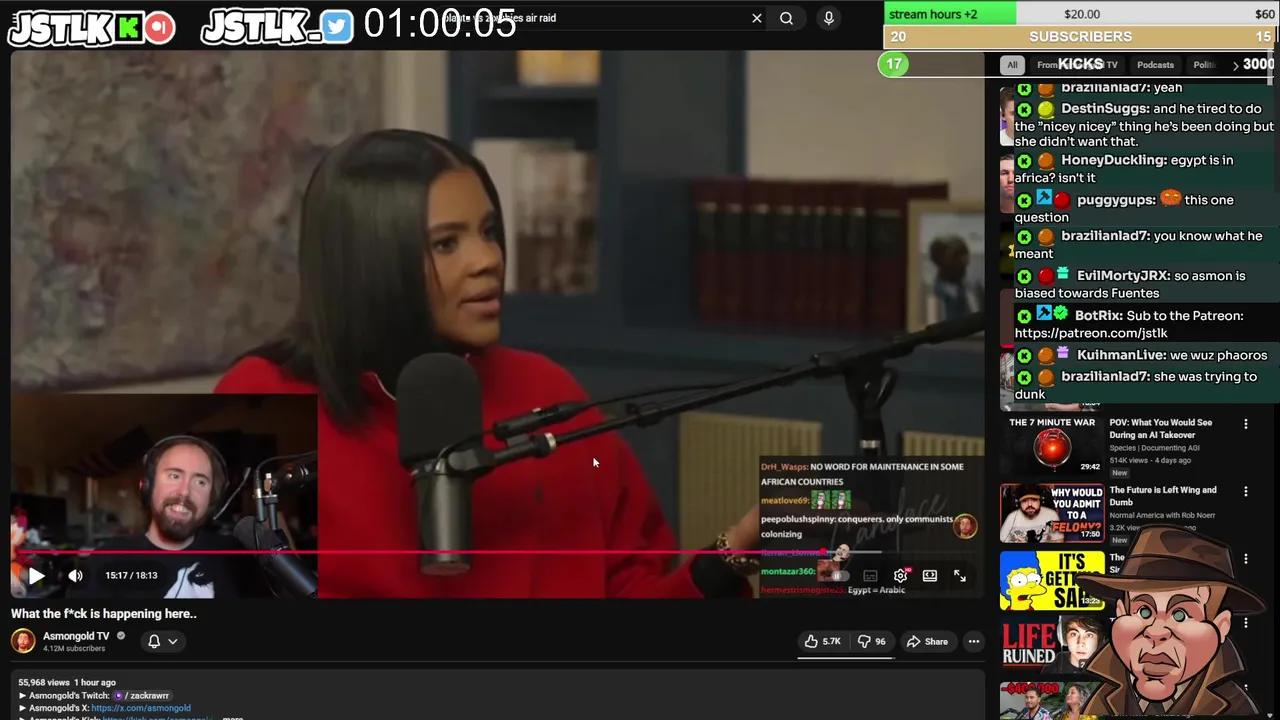
Task: Open the zackrawrr Twitch link in the description
Action: pos(146,696)
